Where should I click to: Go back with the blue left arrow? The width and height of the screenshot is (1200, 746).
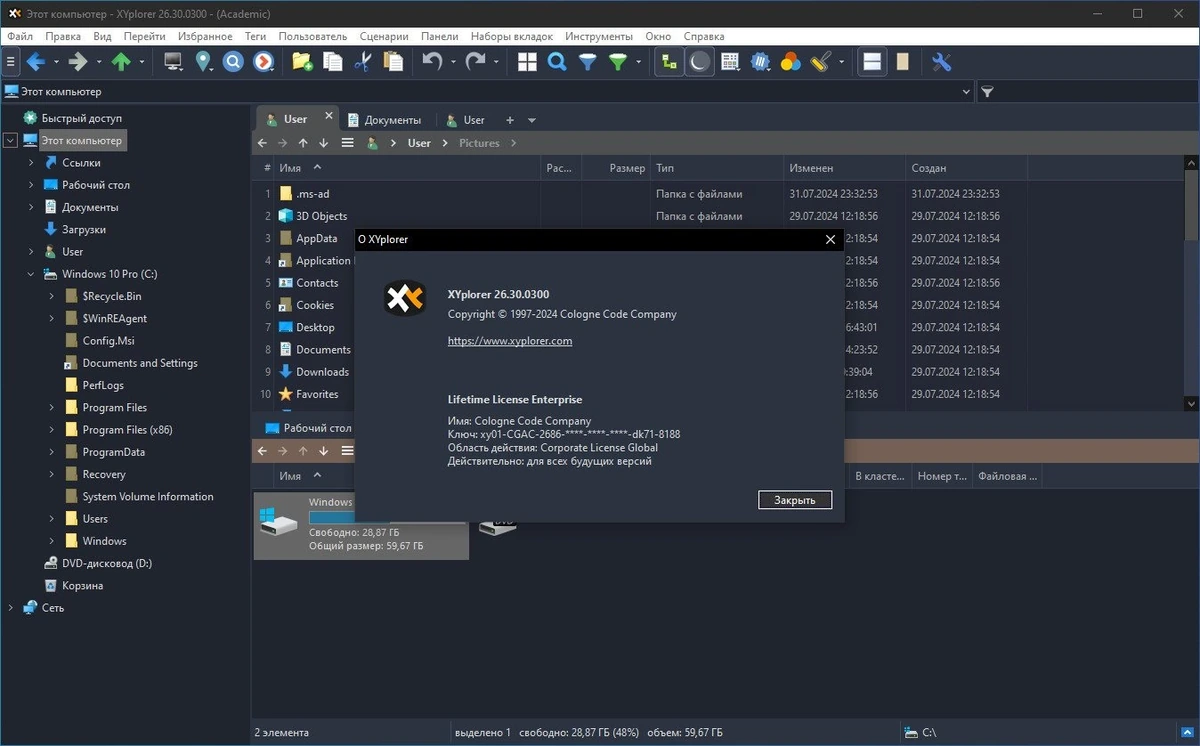coord(35,62)
